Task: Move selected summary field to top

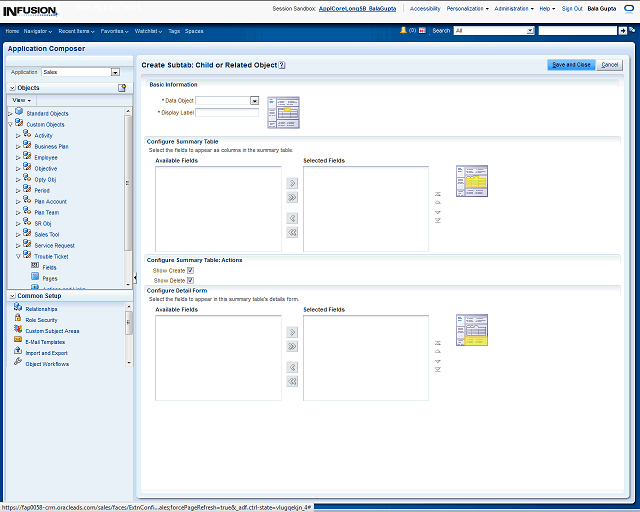Action: 437,195
